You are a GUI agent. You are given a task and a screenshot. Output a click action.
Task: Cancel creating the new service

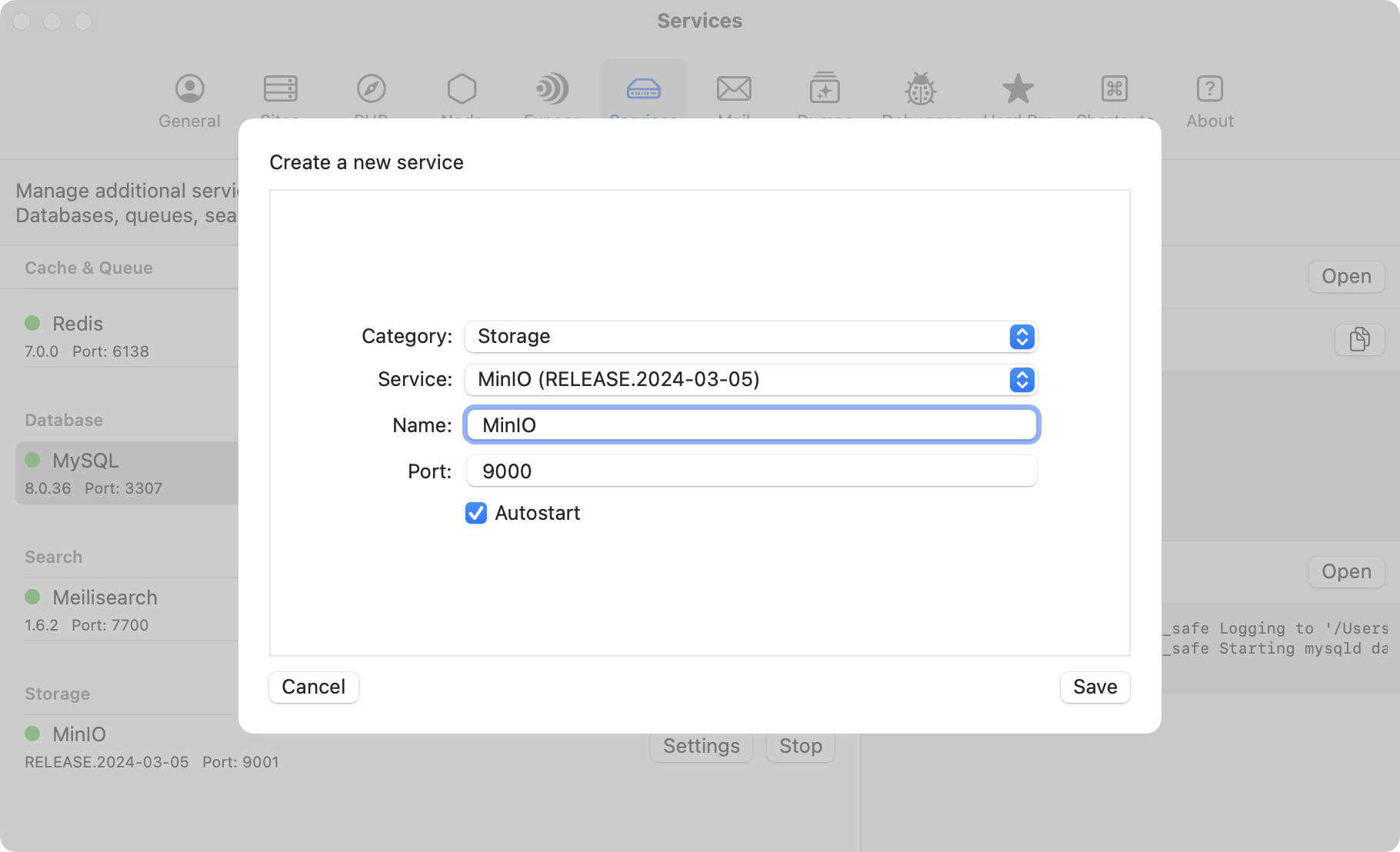pos(312,687)
